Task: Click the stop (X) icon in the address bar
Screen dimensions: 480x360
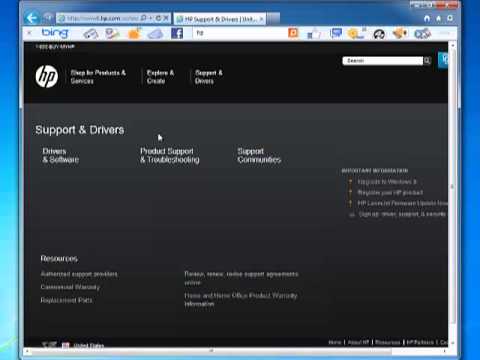Action: pos(166,18)
